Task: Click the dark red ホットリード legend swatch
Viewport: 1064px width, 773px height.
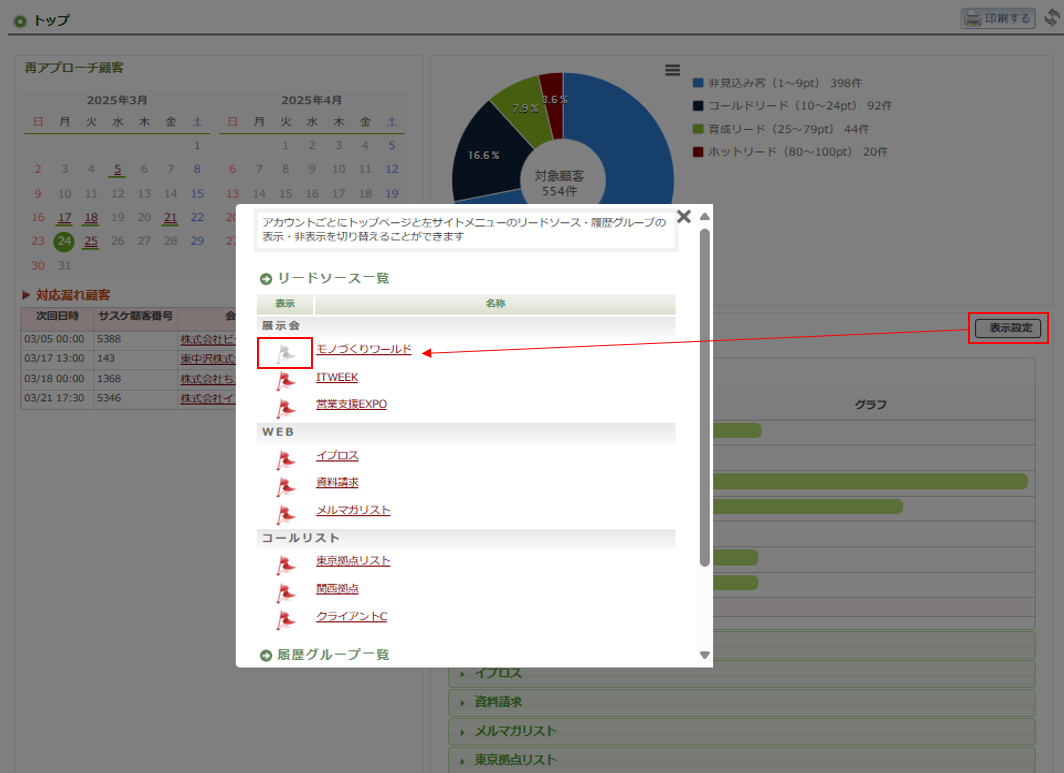Action: pyautogui.click(x=698, y=152)
